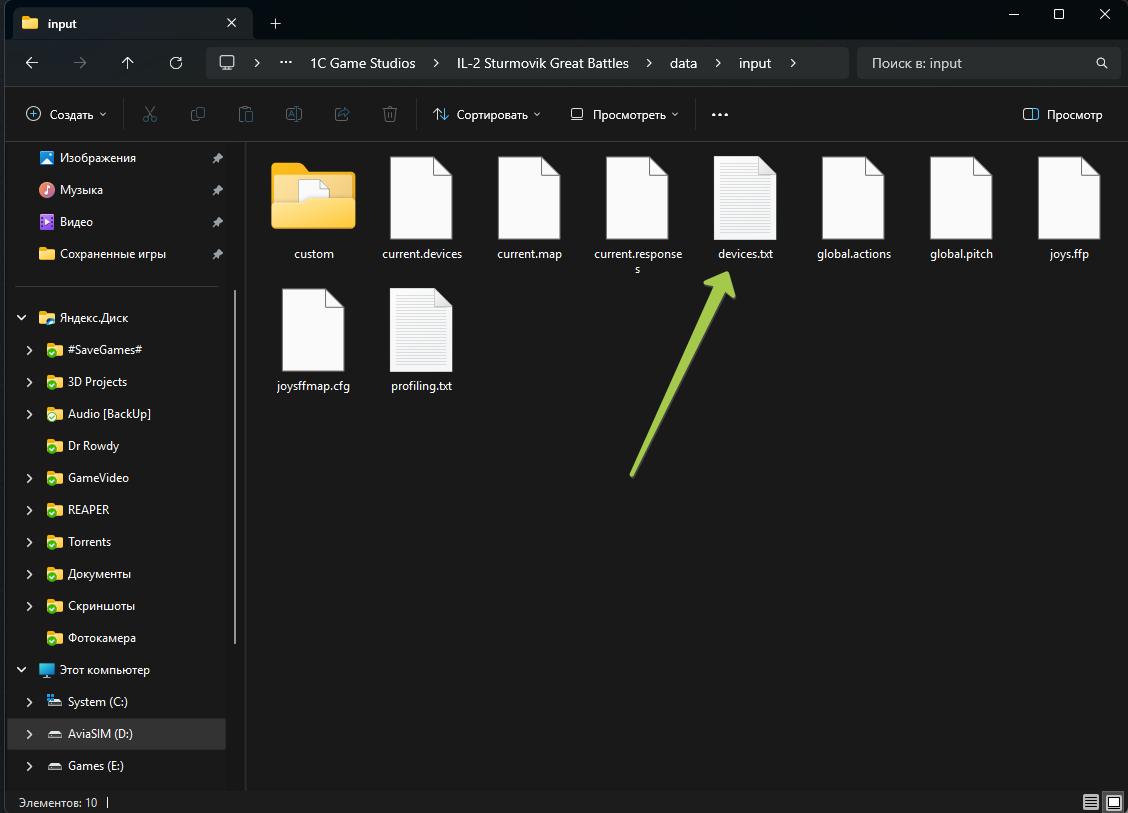Switch to large icons view in status bar
This screenshot has height=813, width=1128.
pyautogui.click(x=1113, y=802)
